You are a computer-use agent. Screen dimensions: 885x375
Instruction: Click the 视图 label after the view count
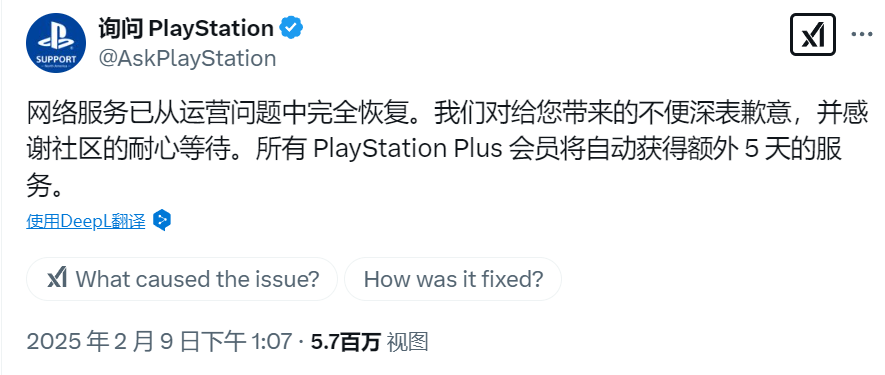click(407, 342)
